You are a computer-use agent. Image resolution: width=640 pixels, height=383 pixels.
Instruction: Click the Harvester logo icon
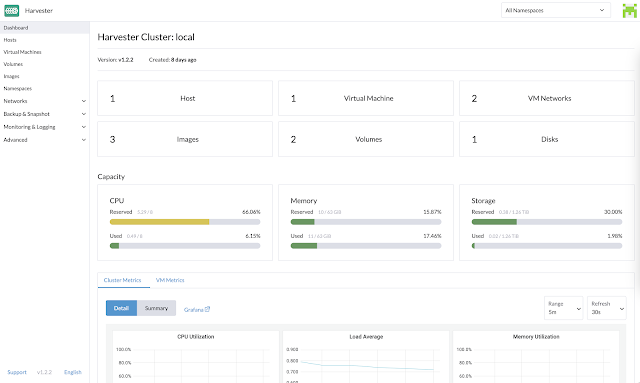(x=11, y=11)
